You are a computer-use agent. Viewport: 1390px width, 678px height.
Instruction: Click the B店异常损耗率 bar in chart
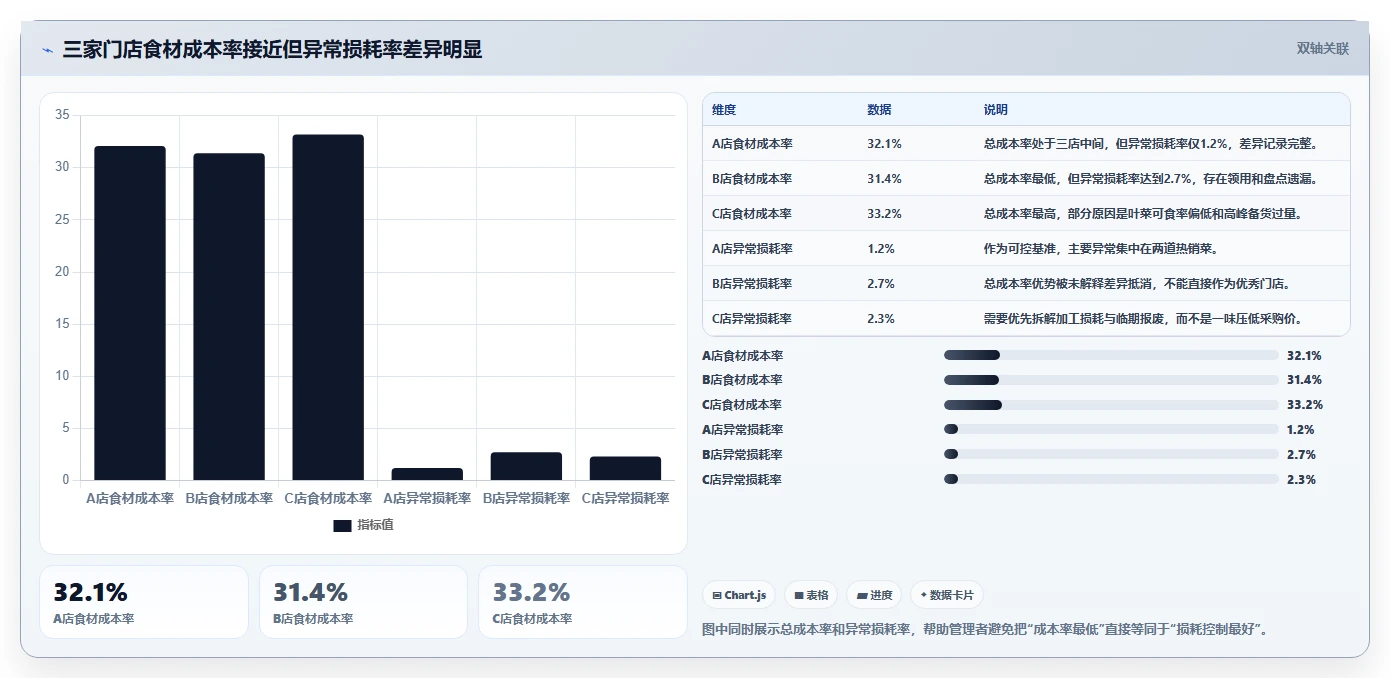526,466
